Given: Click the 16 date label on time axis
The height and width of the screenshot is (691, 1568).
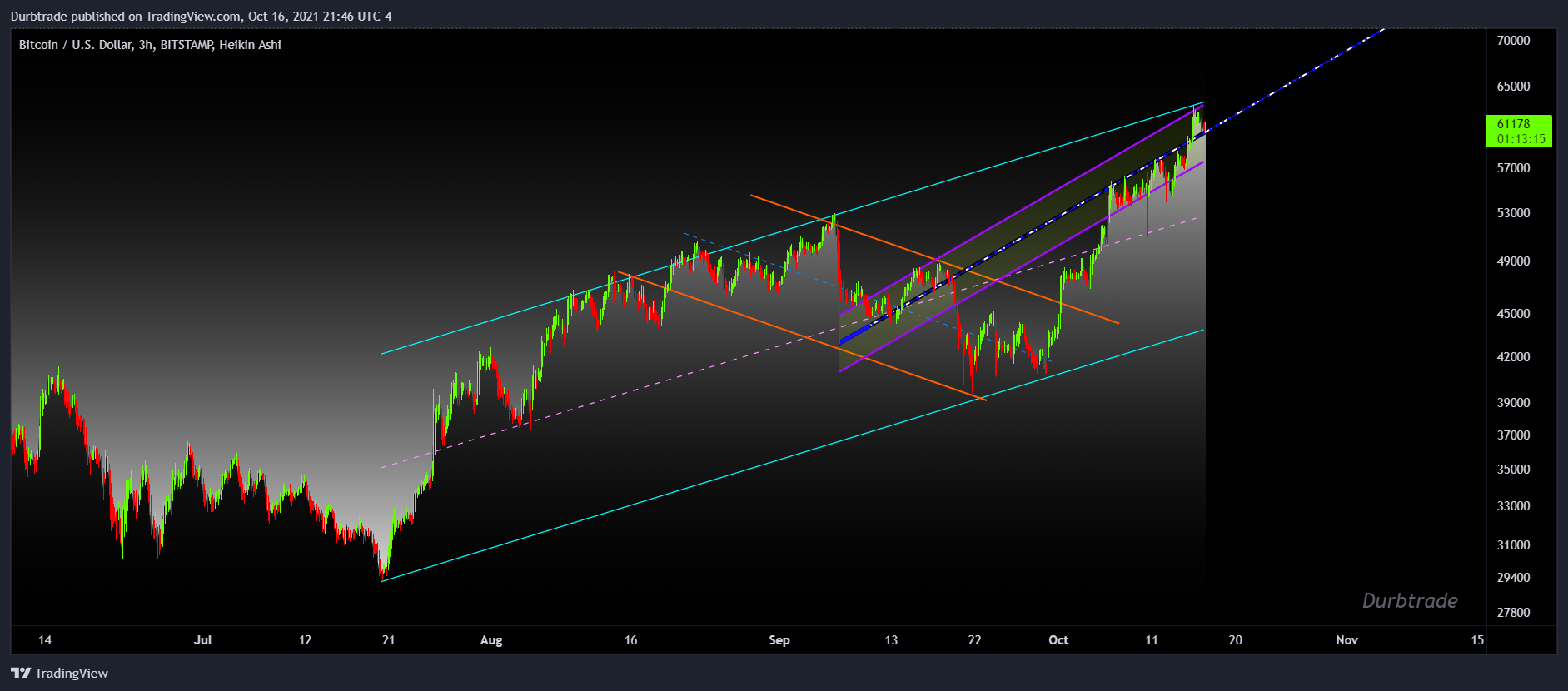Looking at the screenshot, I should pos(630,639).
